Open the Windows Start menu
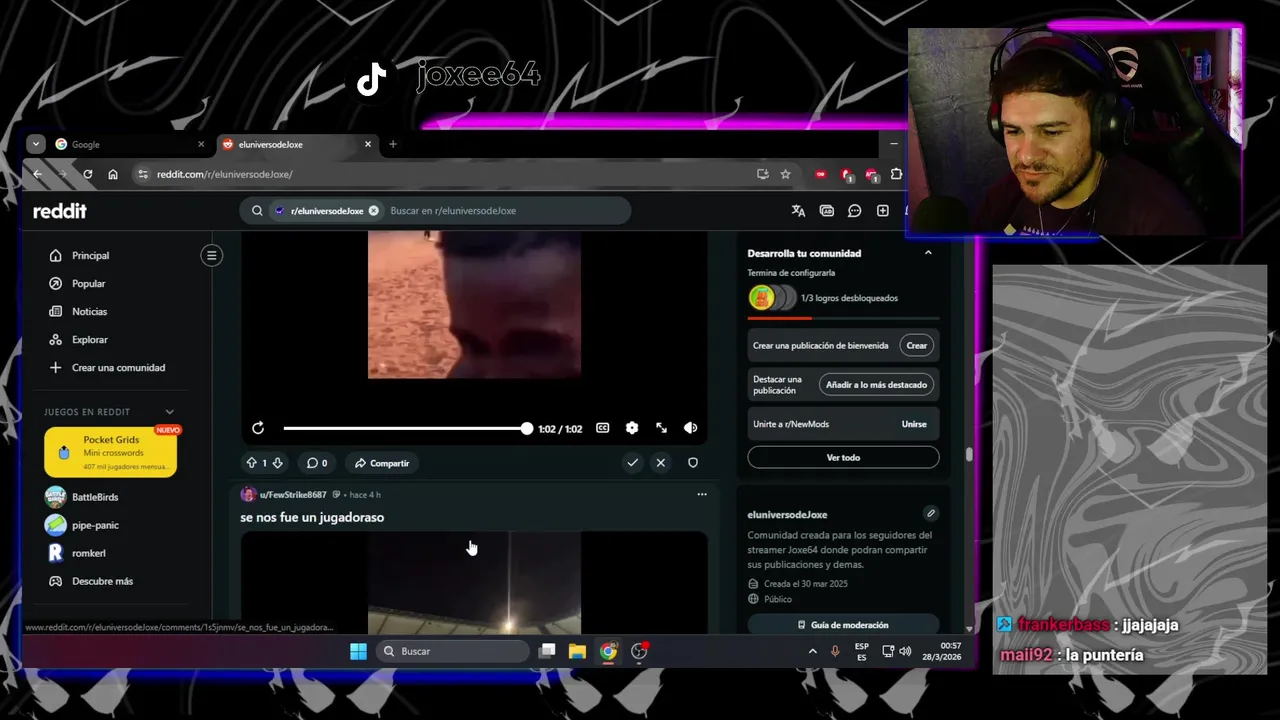Viewport: 1280px width, 720px height. pos(358,651)
